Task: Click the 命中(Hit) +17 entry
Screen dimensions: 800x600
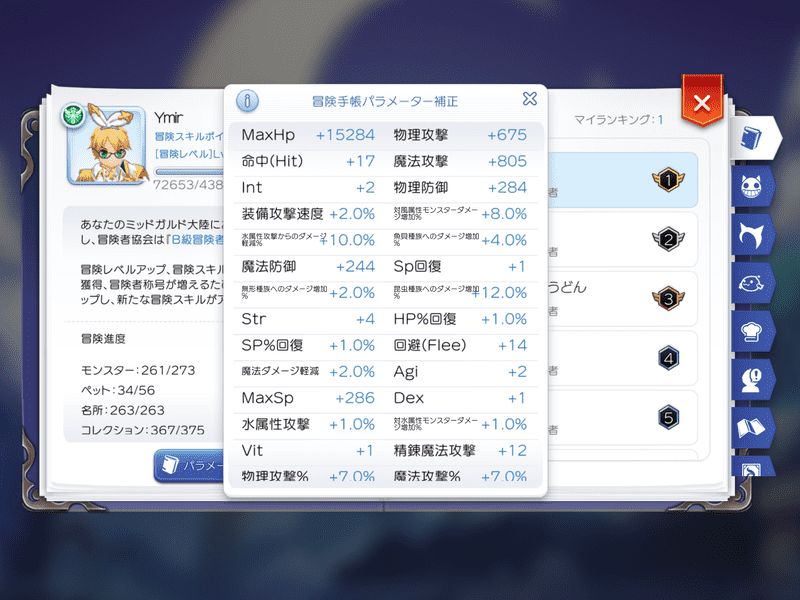Action: (x=308, y=162)
